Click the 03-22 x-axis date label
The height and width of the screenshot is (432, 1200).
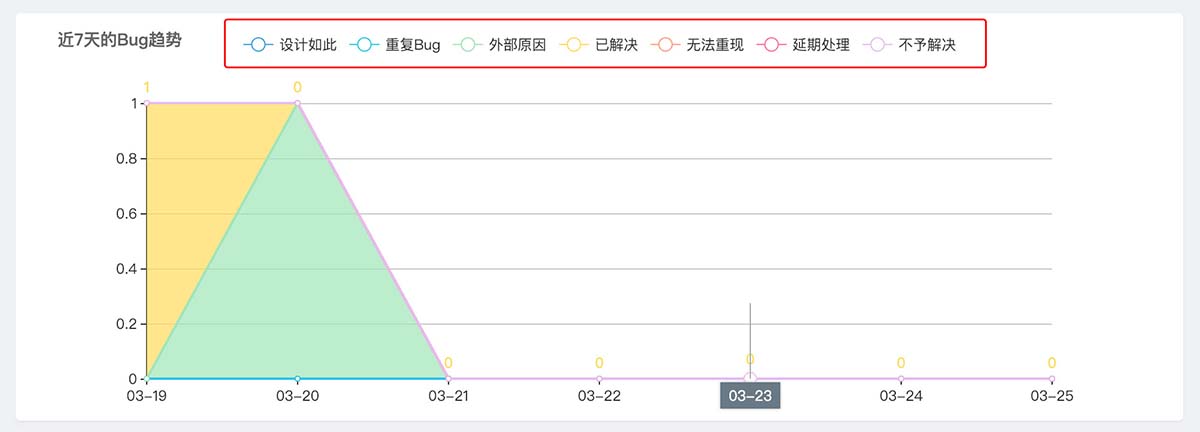(599, 396)
